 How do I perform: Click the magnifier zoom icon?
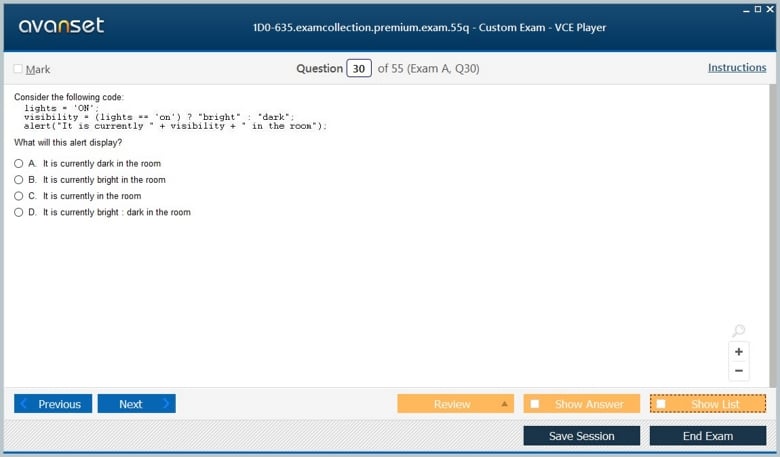(739, 330)
